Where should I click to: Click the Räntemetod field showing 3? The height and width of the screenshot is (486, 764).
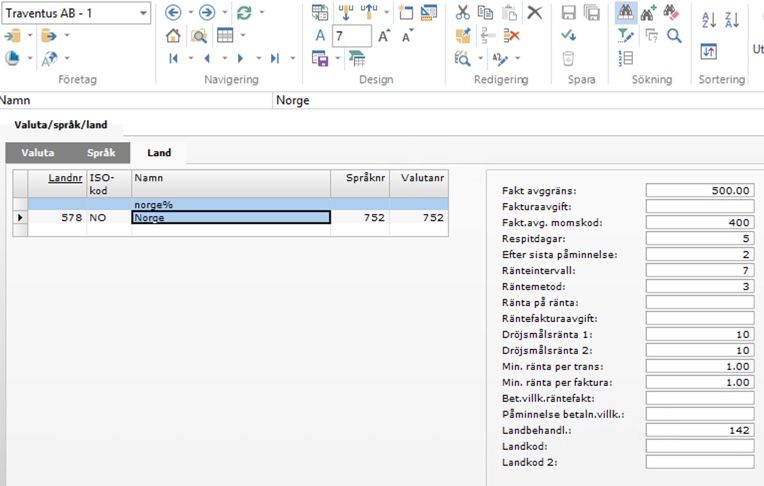(x=700, y=287)
